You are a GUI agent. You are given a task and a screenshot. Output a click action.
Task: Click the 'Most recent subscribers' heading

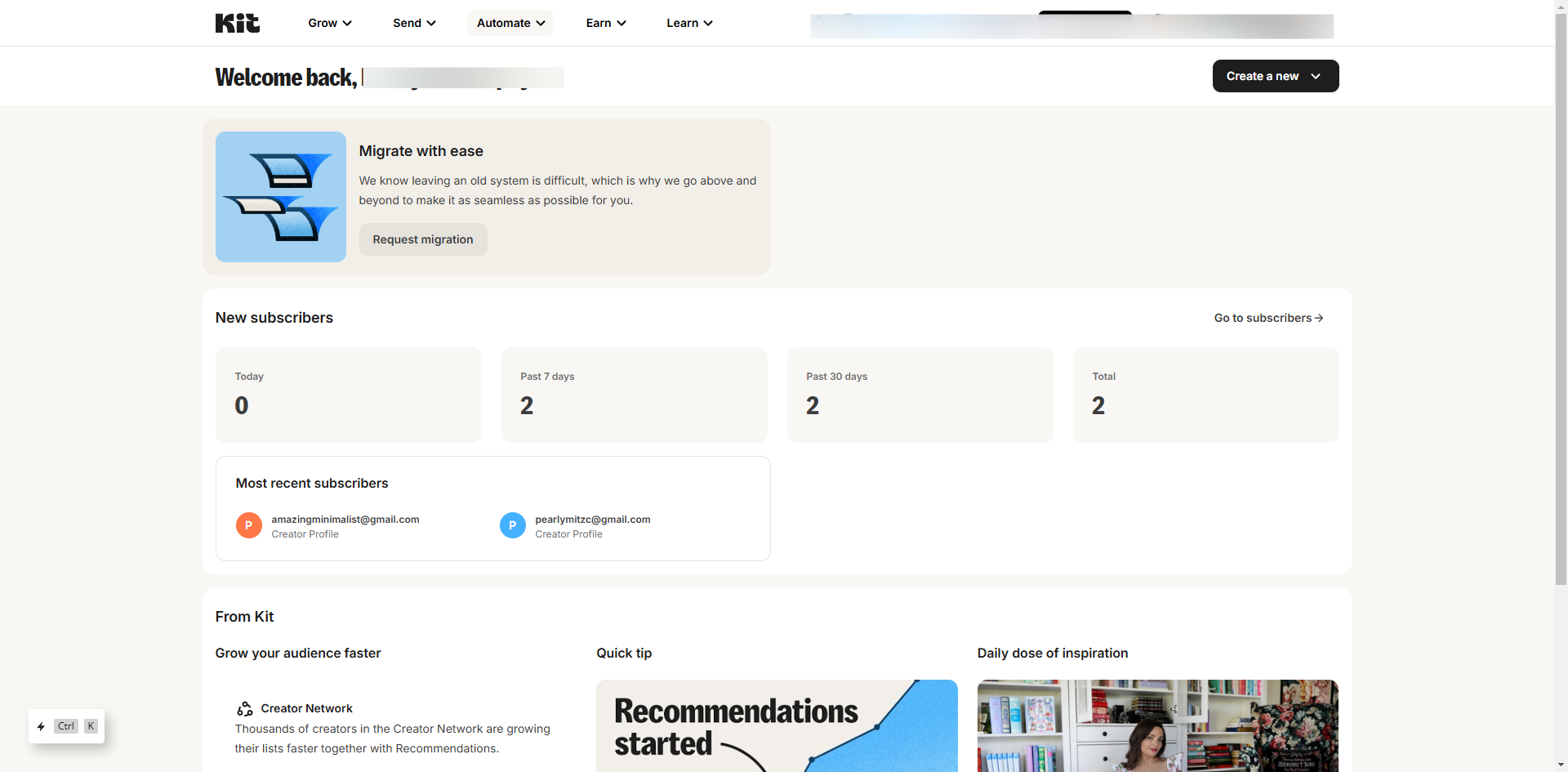[x=312, y=484]
